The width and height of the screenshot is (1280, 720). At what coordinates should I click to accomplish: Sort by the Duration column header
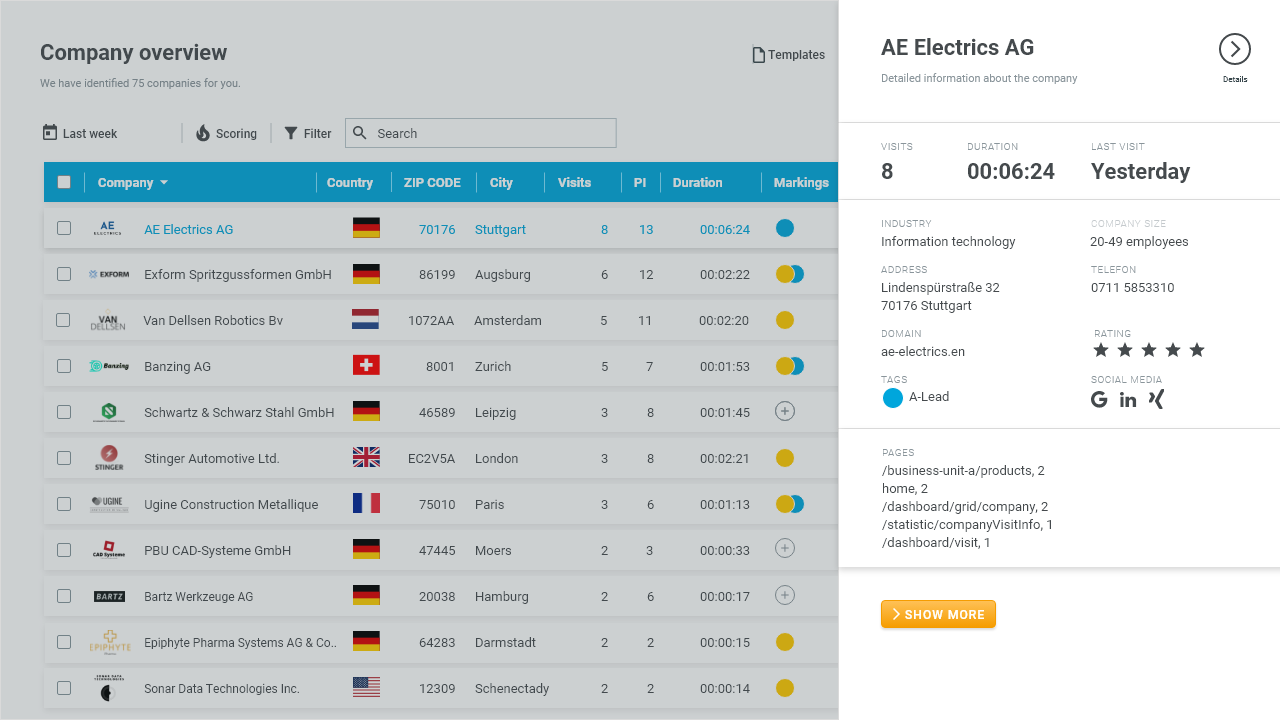[697, 182]
